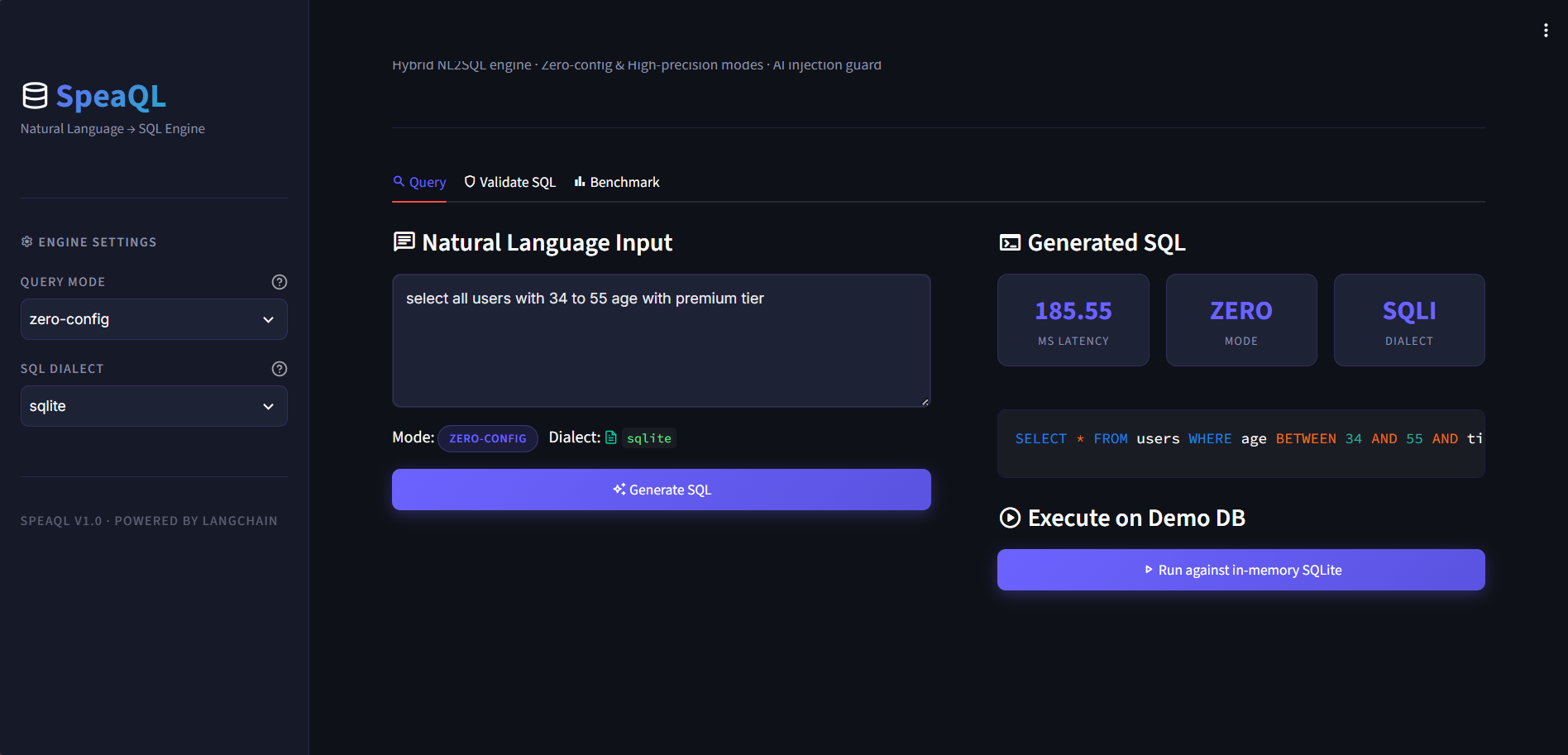Click the 185.55 ms latency metric
Image resolution: width=1568 pixels, height=755 pixels.
point(1073,320)
